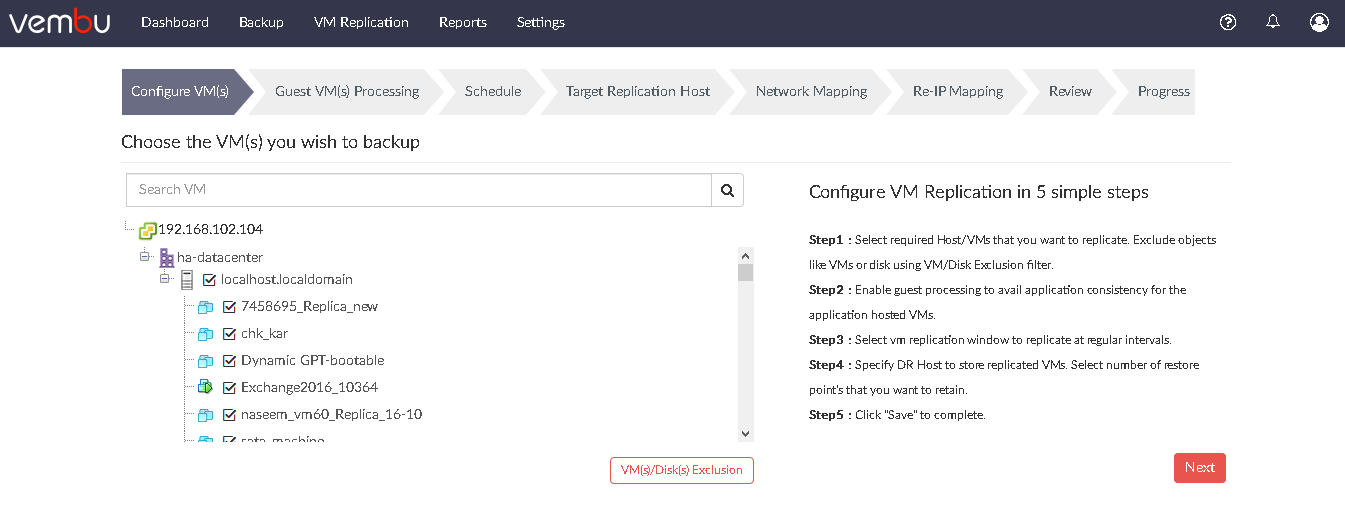Uncheck 7458695_Replica_new checkbox
This screenshot has width=1345, height=521.
(229, 307)
